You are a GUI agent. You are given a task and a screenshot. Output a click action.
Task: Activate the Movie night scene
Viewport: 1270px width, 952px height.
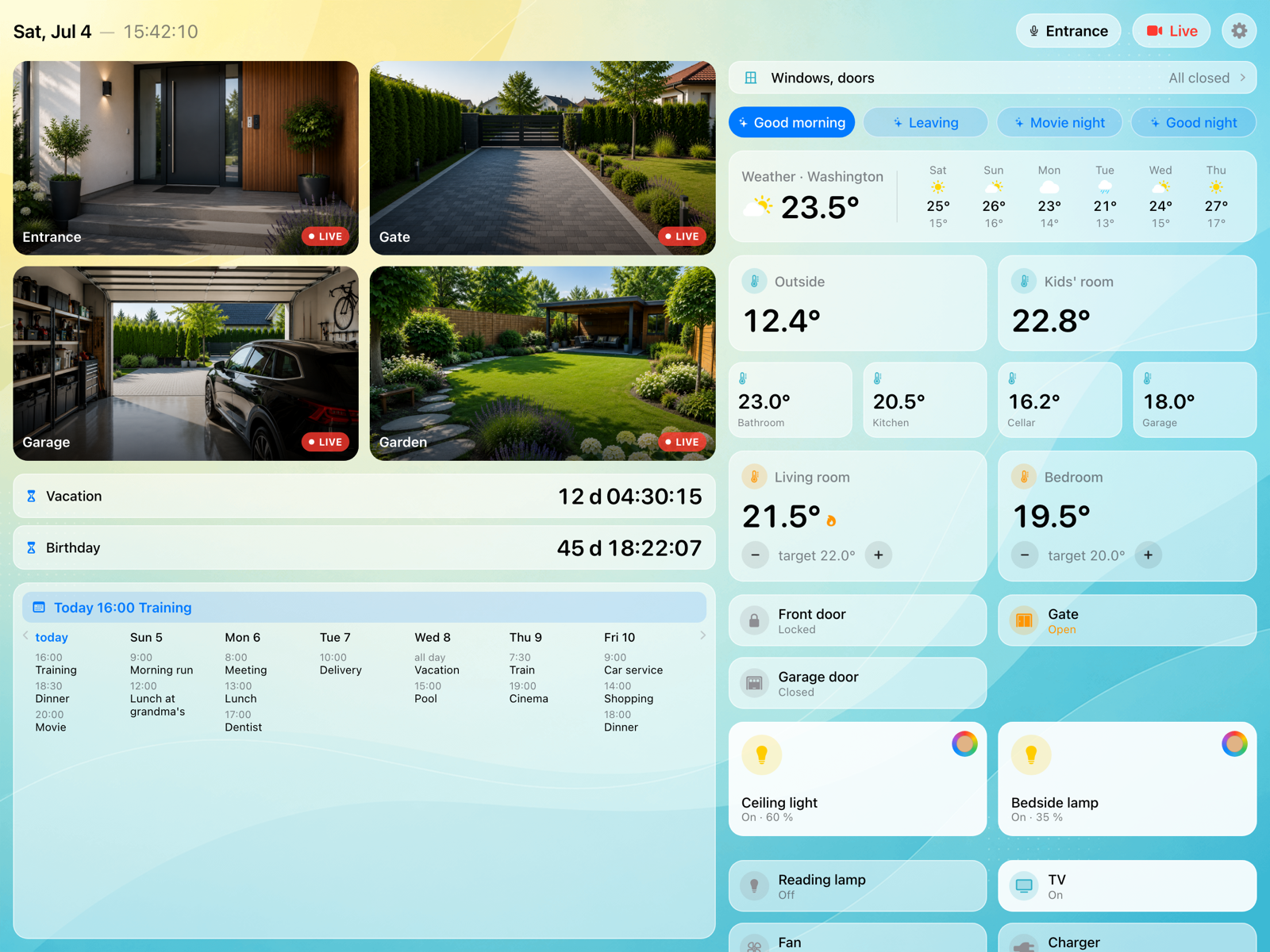pyautogui.click(x=1060, y=122)
